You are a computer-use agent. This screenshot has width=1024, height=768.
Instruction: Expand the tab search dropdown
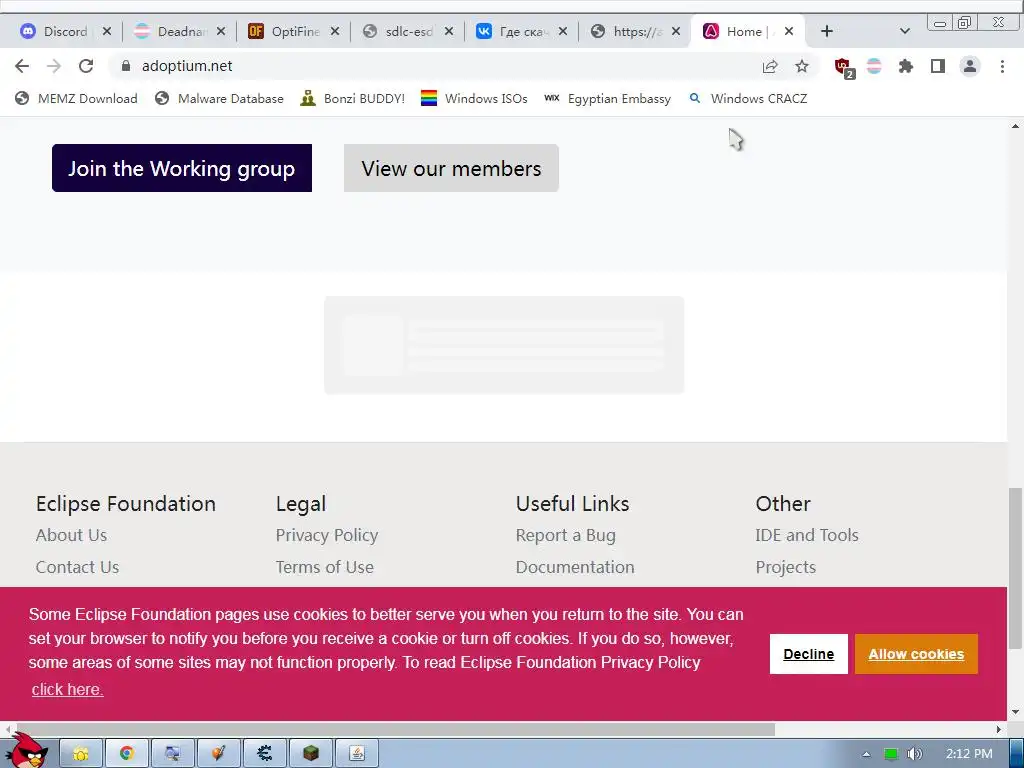click(x=904, y=31)
